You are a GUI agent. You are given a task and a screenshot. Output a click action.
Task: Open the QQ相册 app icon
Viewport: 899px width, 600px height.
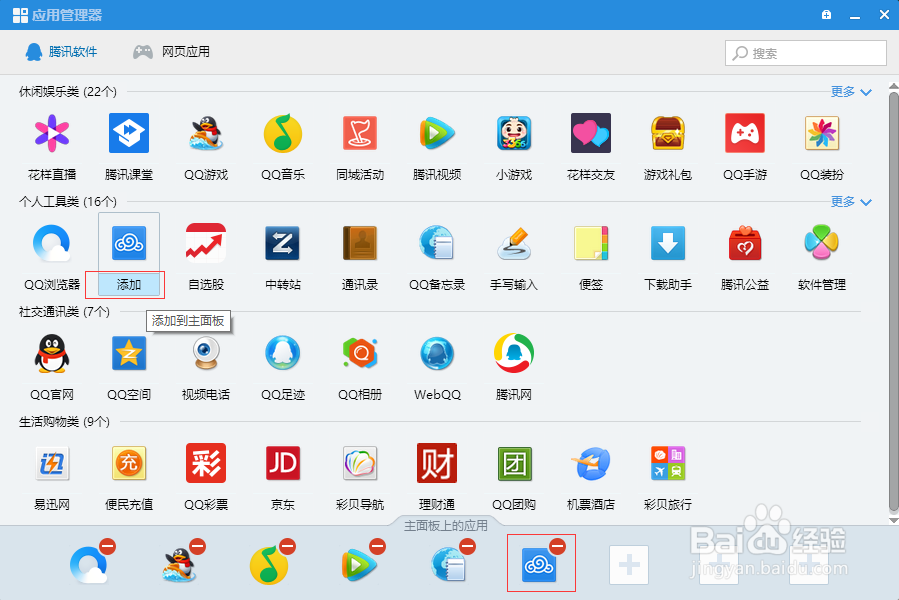click(x=360, y=353)
